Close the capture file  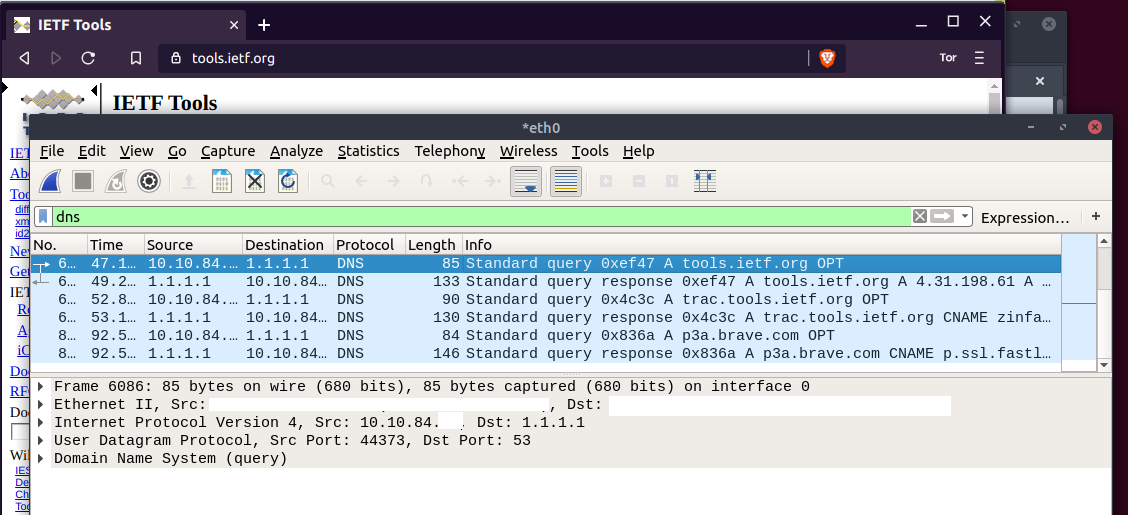(254, 181)
